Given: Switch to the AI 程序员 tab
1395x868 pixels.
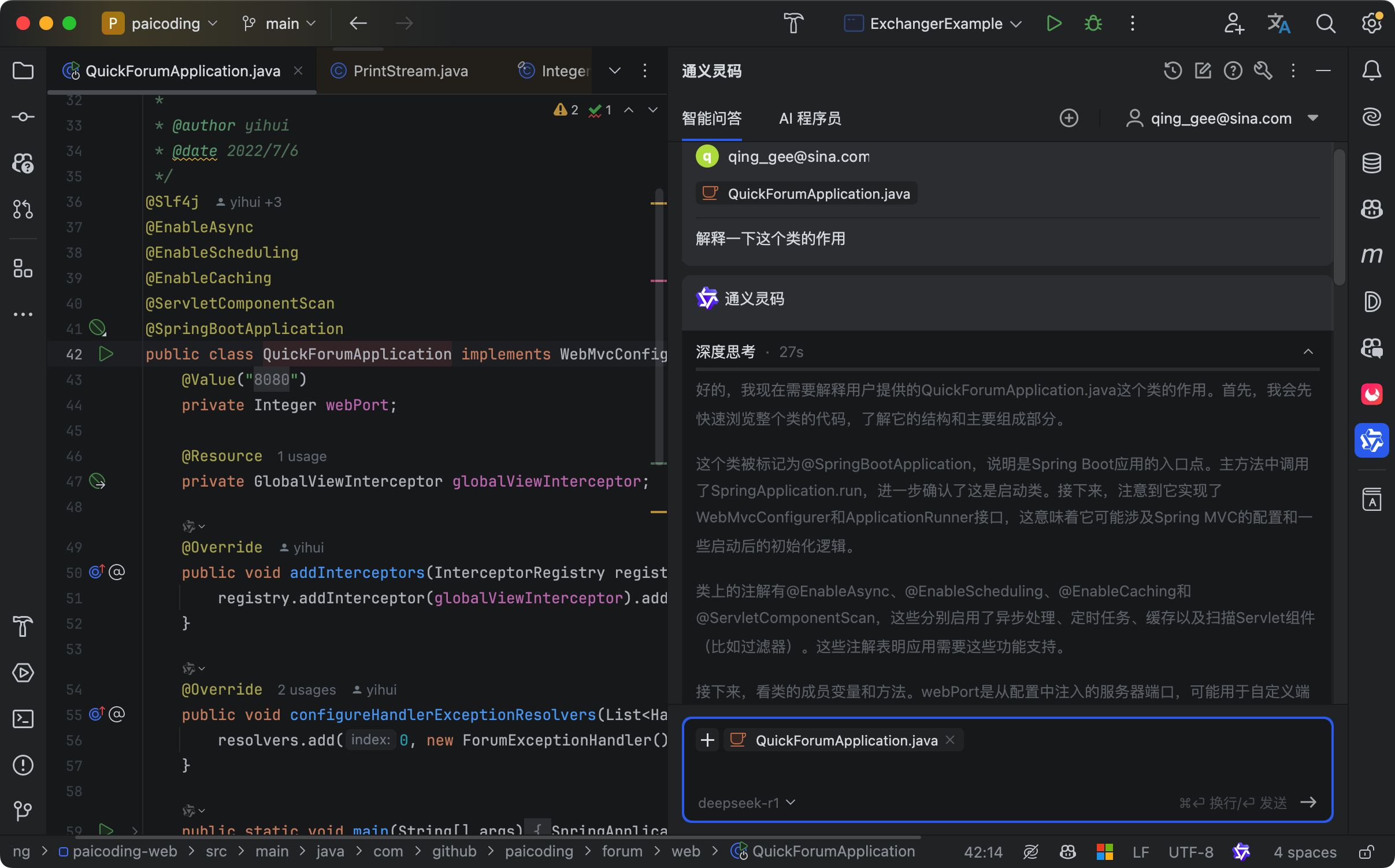Looking at the screenshot, I should 810,118.
